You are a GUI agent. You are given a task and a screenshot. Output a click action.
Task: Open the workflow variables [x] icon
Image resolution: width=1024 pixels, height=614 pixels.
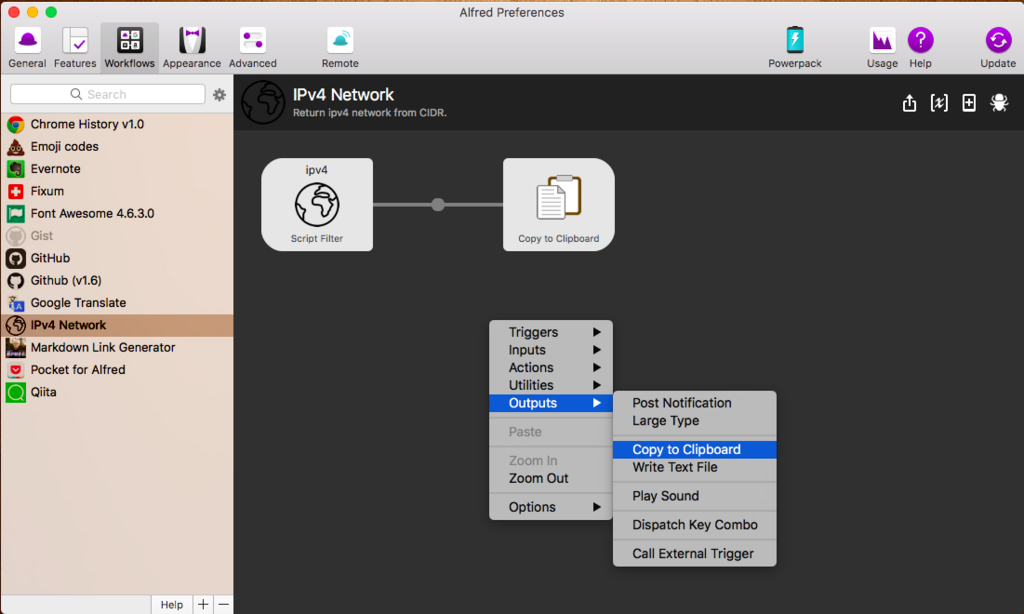coord(939,103)
